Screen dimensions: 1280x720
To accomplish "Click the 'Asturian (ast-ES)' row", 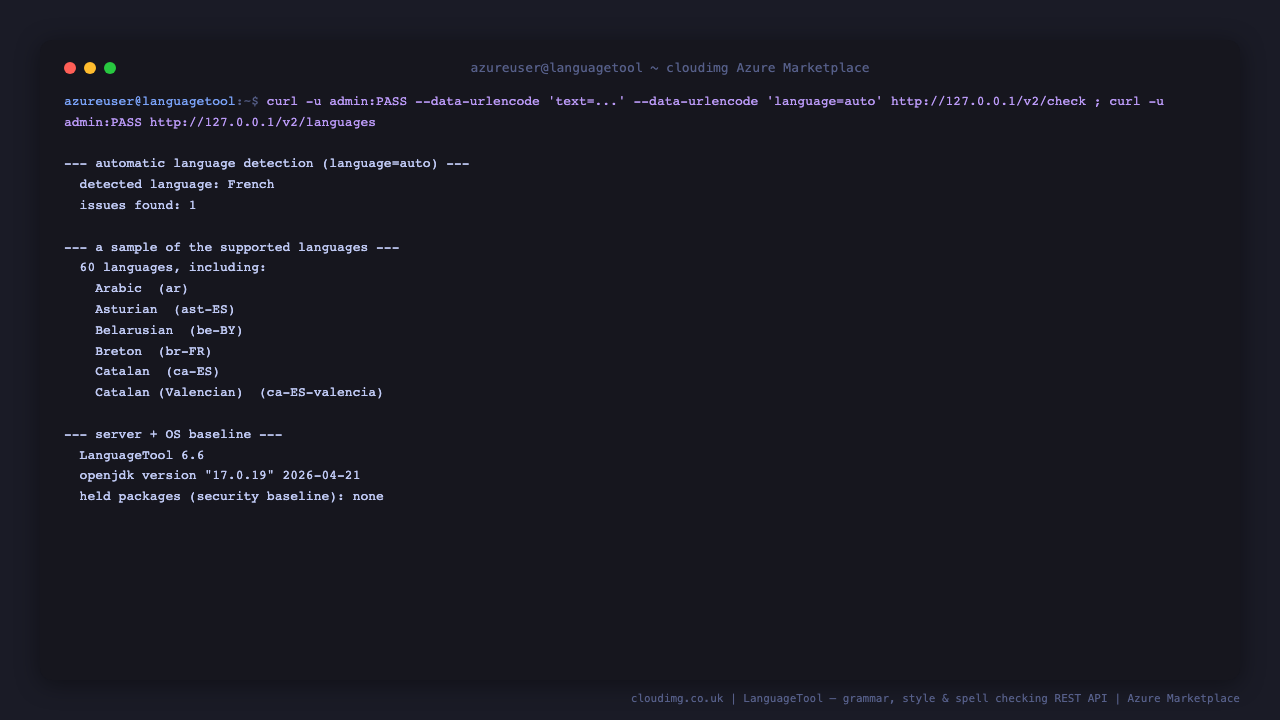I will pyautogui.click(x=165, y=309).
